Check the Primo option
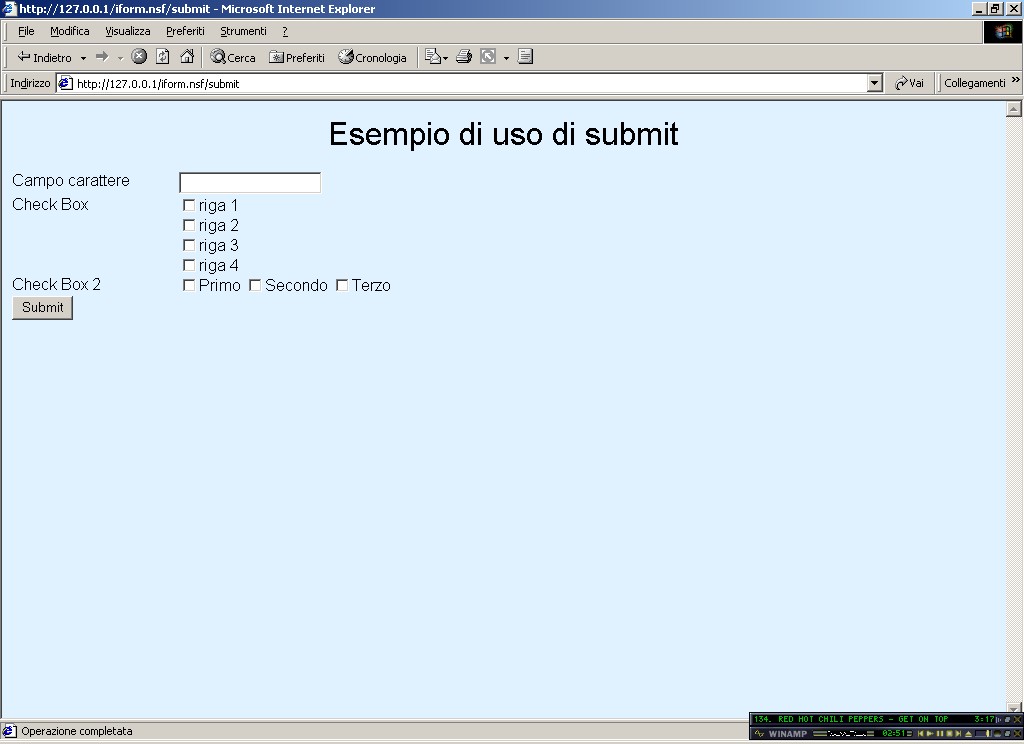Screen dimensions: 1024x744 189,285
